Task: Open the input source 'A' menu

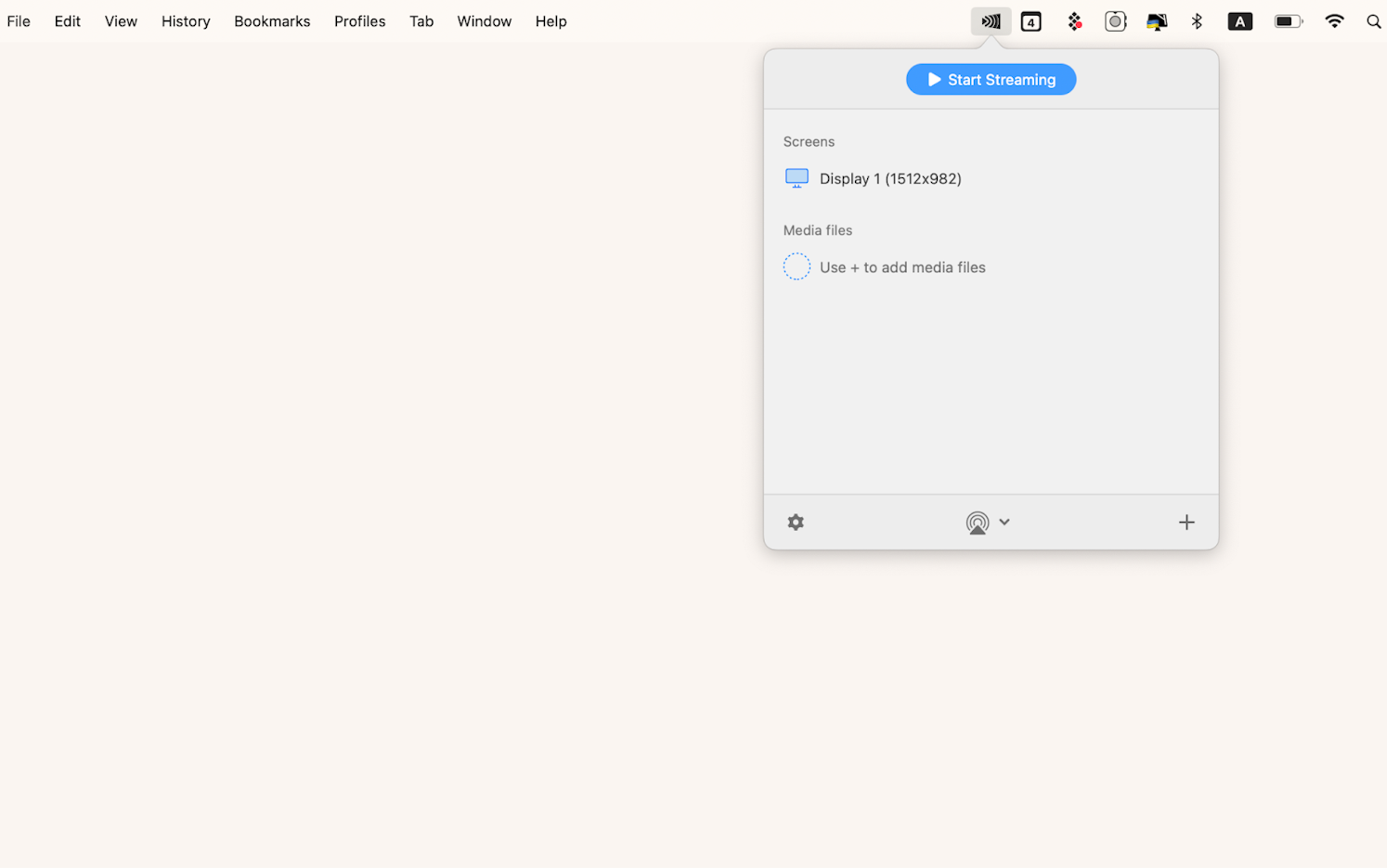Action: [x=1239, y=21]
